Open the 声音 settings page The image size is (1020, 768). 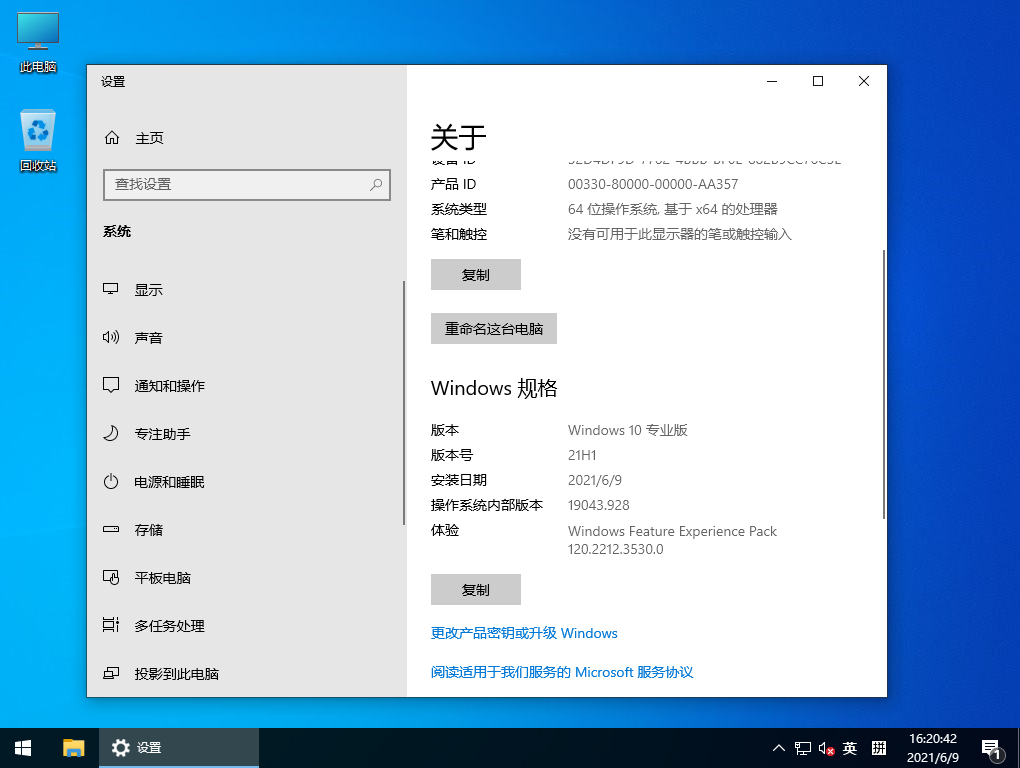point(245,338)
